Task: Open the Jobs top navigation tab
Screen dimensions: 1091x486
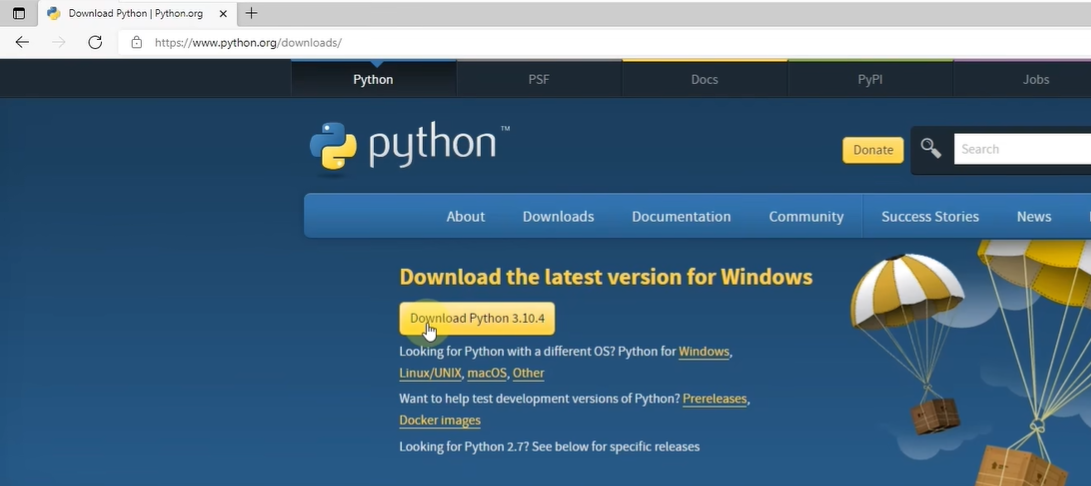Action: pyautogui.click(x=1035, y=79)
